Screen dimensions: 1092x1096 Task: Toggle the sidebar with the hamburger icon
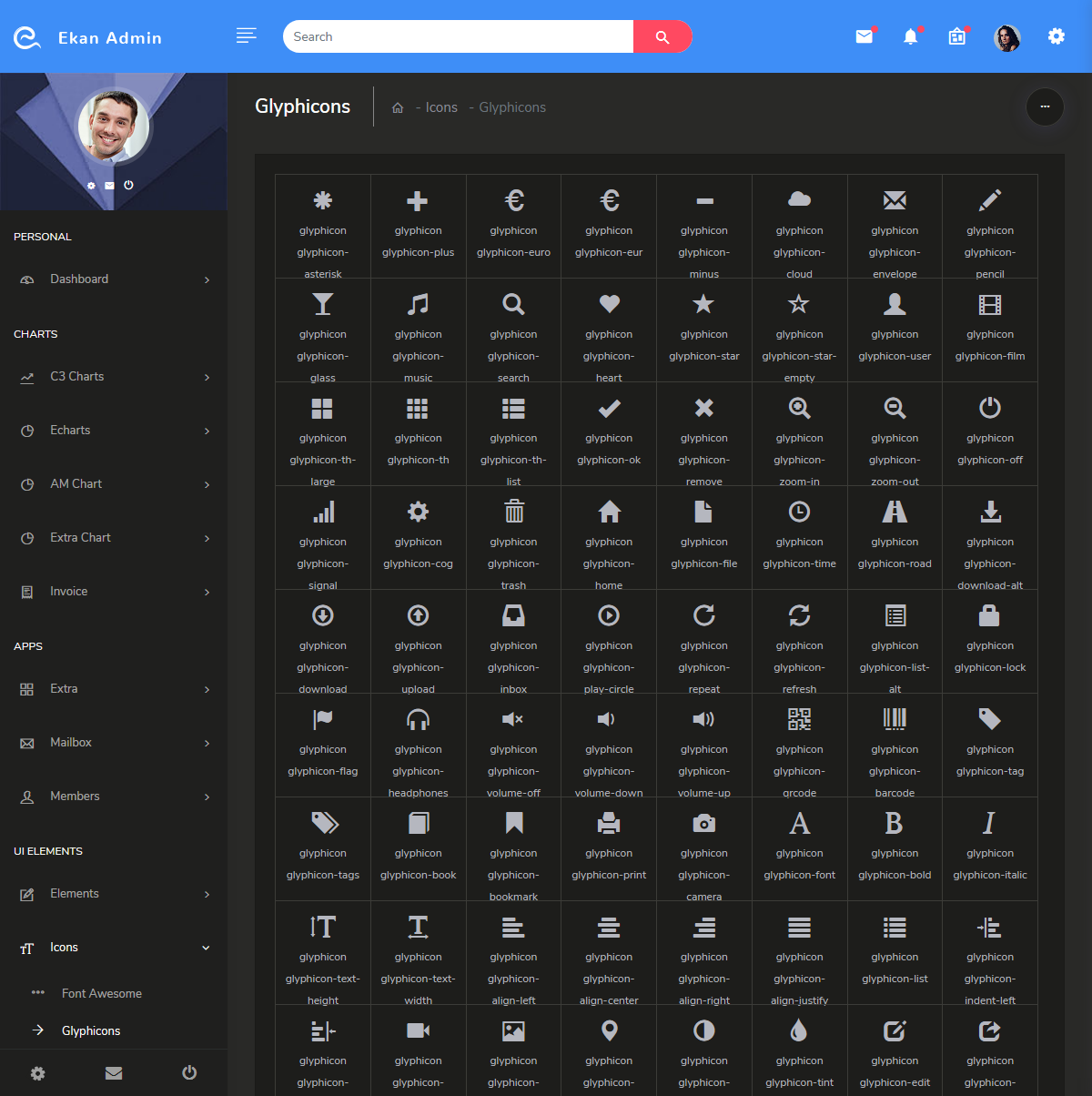pyautogui.click(x=246, y=36)
